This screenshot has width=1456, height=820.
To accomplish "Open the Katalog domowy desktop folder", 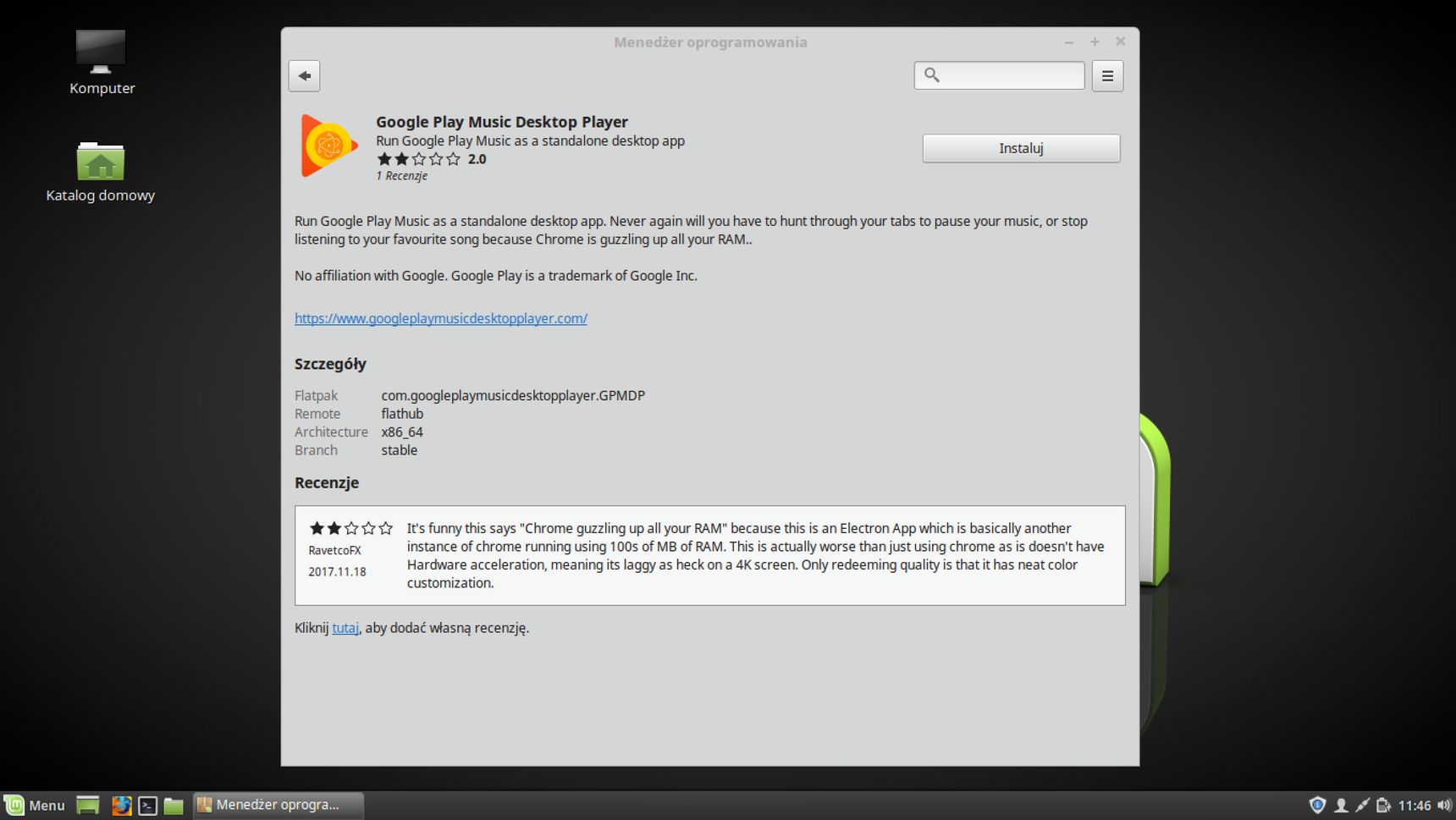I will (100, 172).
